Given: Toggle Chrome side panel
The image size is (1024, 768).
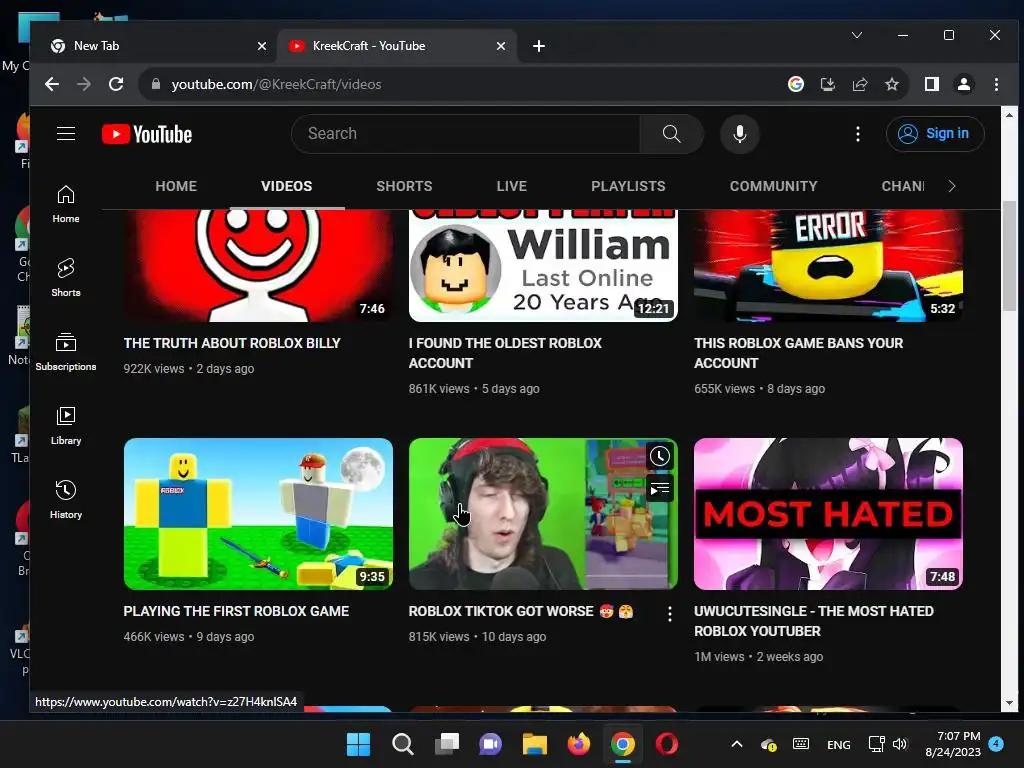Looking at the screenshot, I should [x=932, y=84].
